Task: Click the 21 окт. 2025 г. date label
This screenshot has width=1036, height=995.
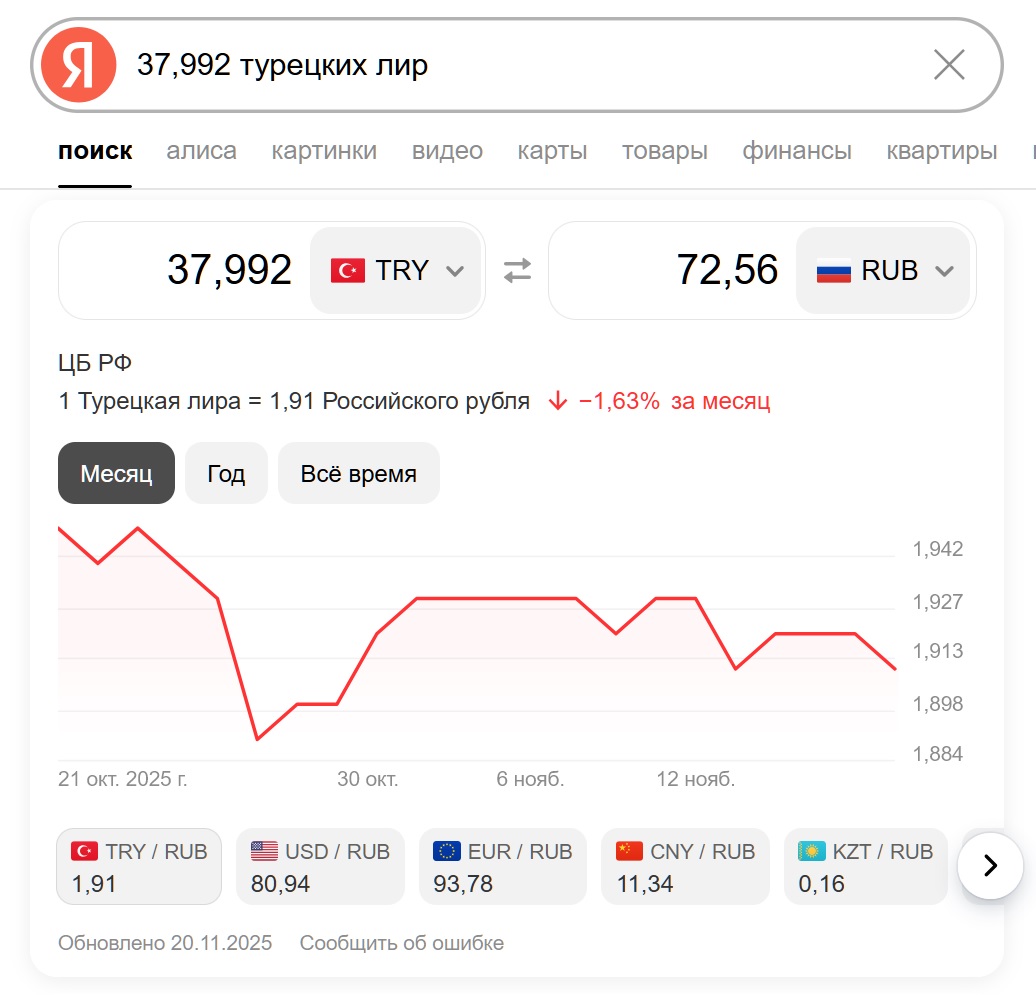Action: tap(123, 779)
